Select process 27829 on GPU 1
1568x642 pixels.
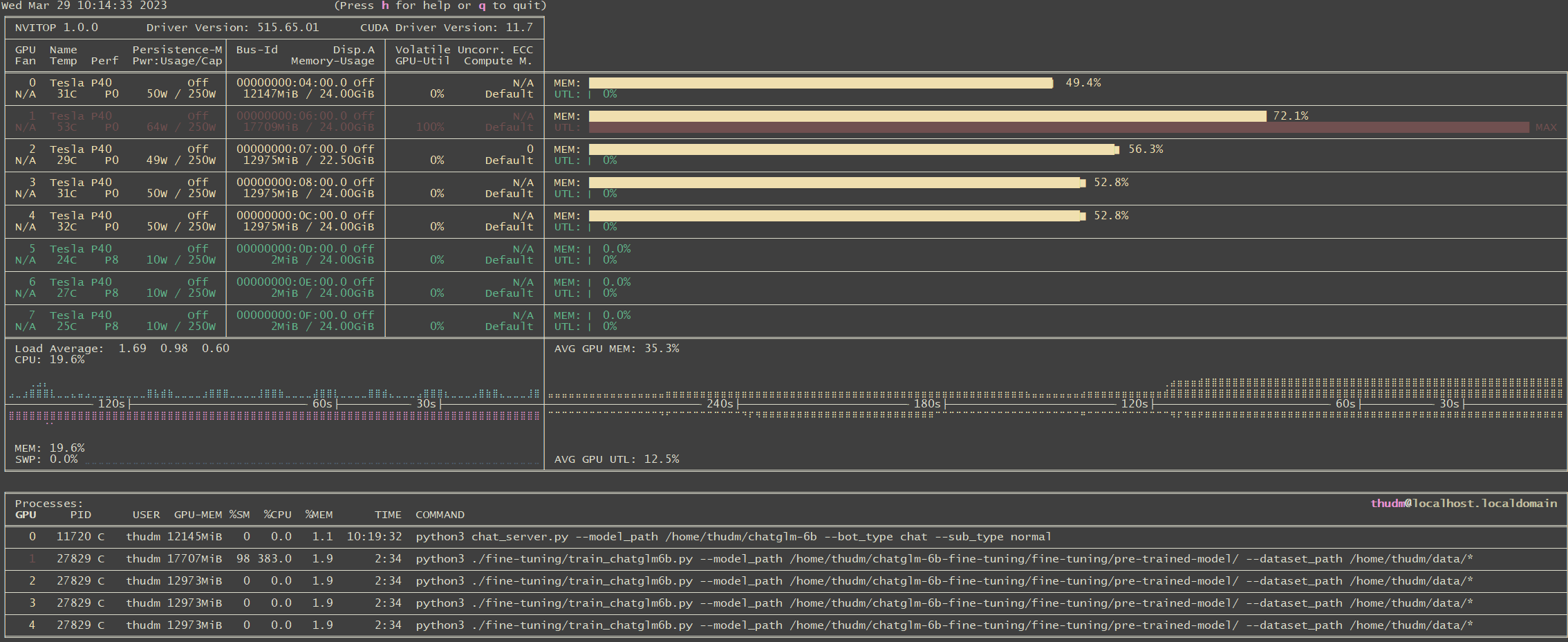coord(785,559)
